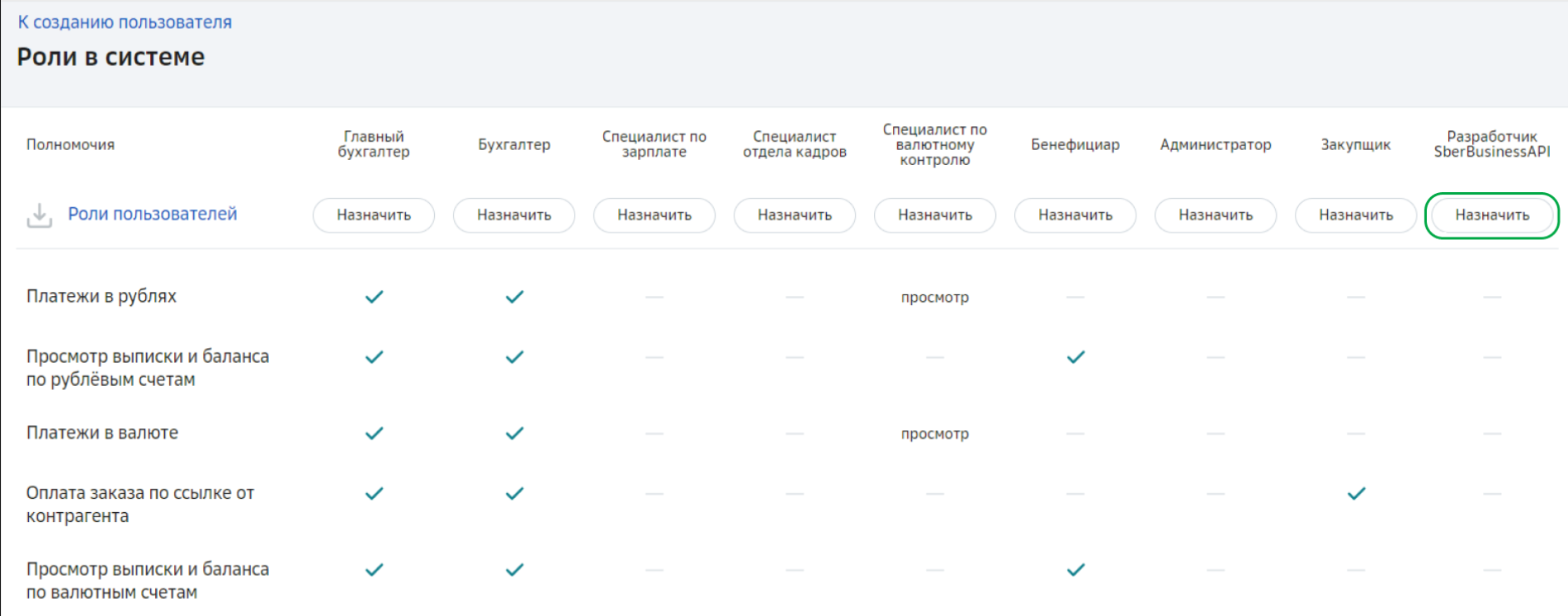
Task: Click Специалист по валютному контролю header
Action: 935,144
